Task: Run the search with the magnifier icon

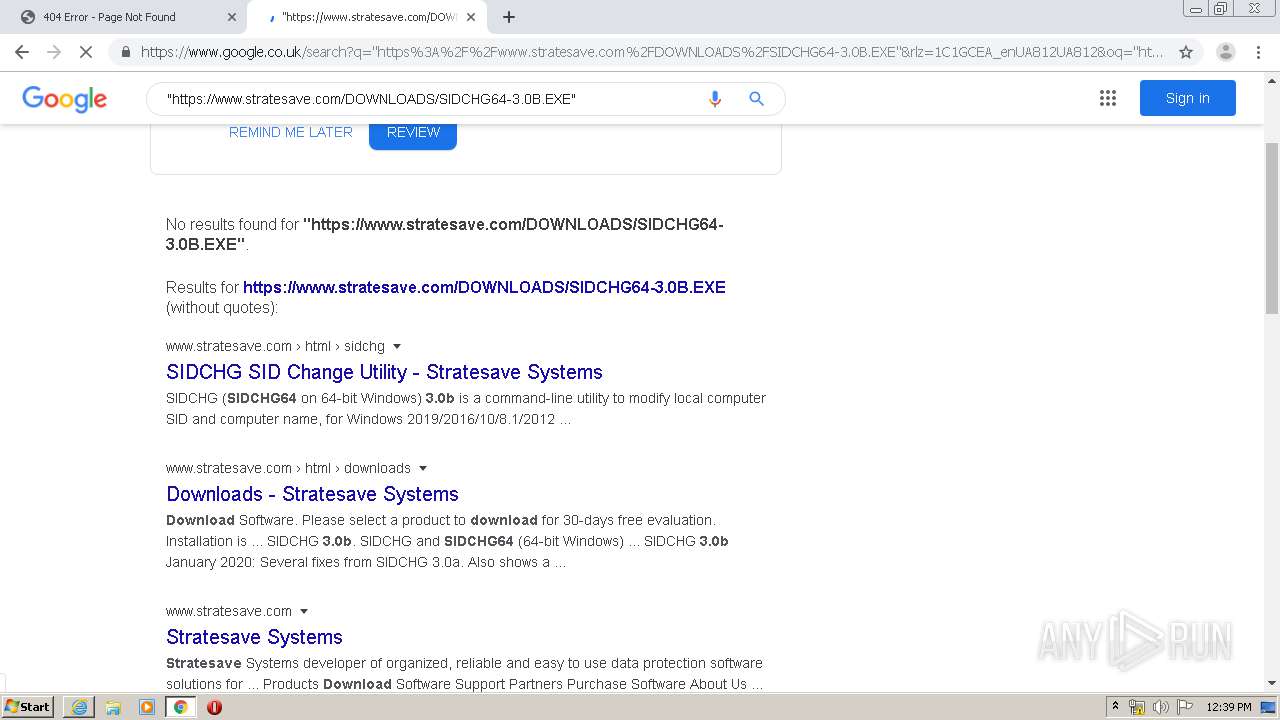Action: (x=757, y=99)
